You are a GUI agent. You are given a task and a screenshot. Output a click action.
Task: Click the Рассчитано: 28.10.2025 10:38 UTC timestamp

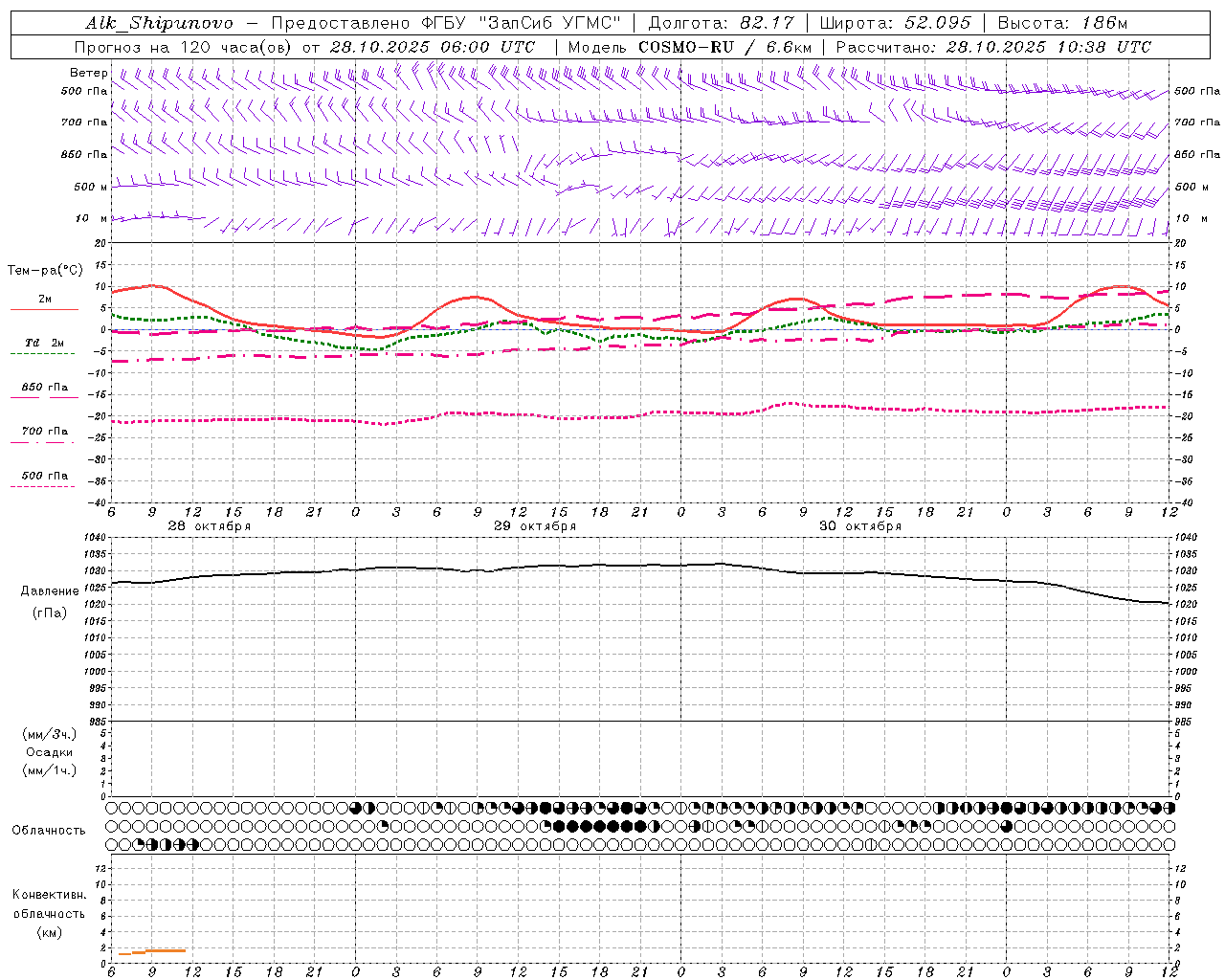pyautogui.click(x=993, y=47)
